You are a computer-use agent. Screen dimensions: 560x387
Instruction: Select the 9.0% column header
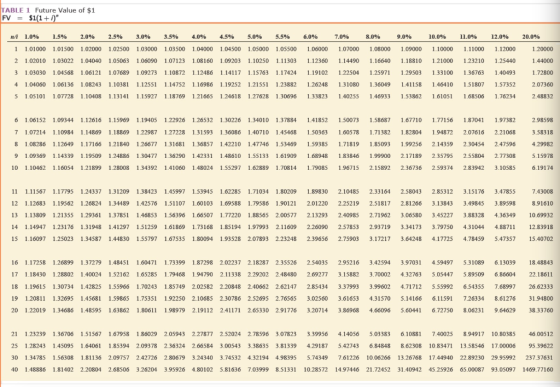404,37
